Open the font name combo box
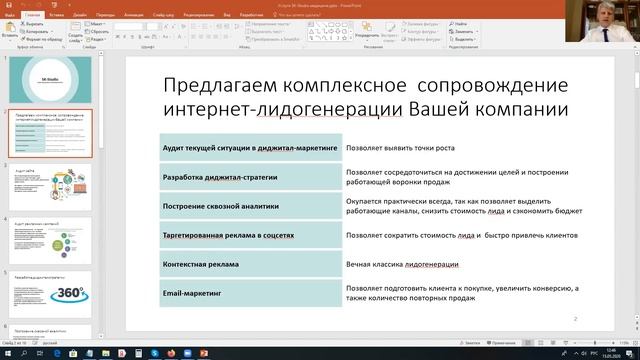The height and width of the screenshot is (360, 640). pyautogui.click(x=129, y=27)
